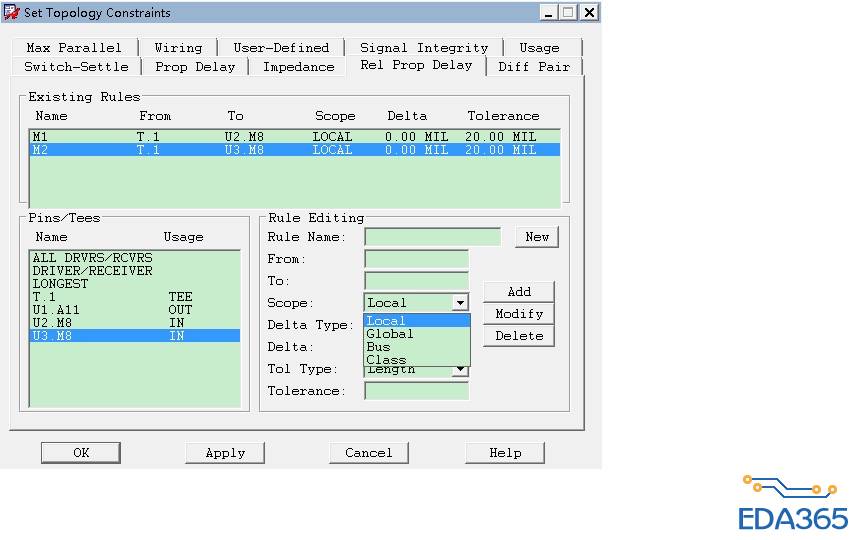Choose Local from the Scope list

point(417,321)
